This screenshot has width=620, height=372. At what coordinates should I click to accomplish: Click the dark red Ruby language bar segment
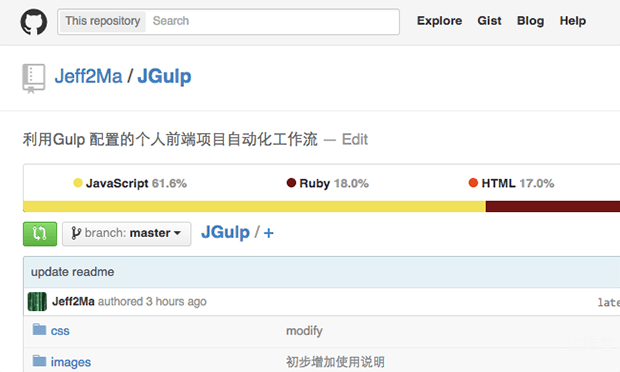pos(553,206)
